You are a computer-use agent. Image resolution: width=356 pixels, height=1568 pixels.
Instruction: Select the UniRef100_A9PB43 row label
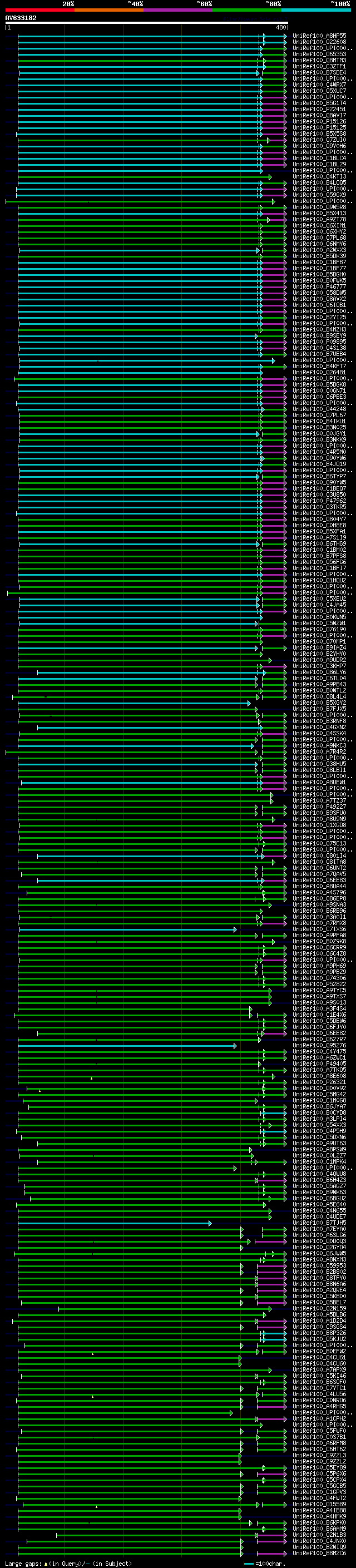pos(319,684)
